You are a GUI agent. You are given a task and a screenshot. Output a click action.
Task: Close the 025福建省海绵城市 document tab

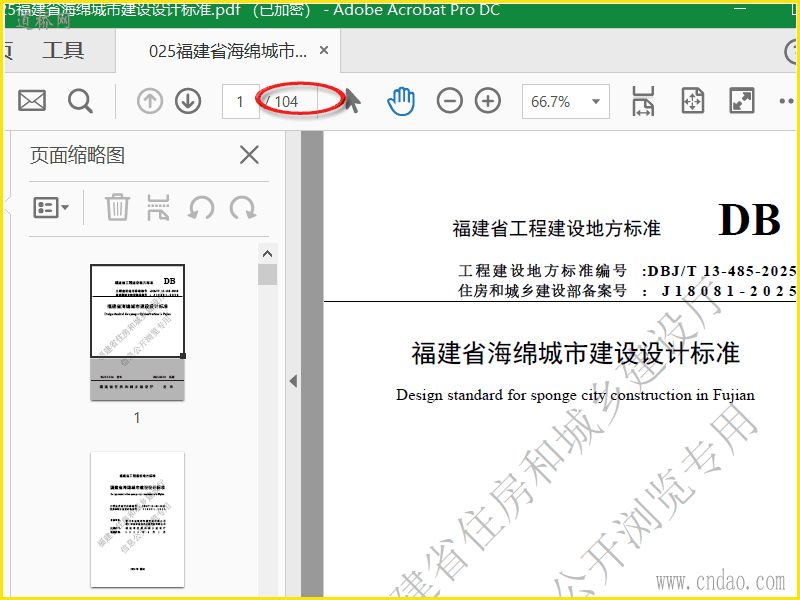[x=323, y=50]
